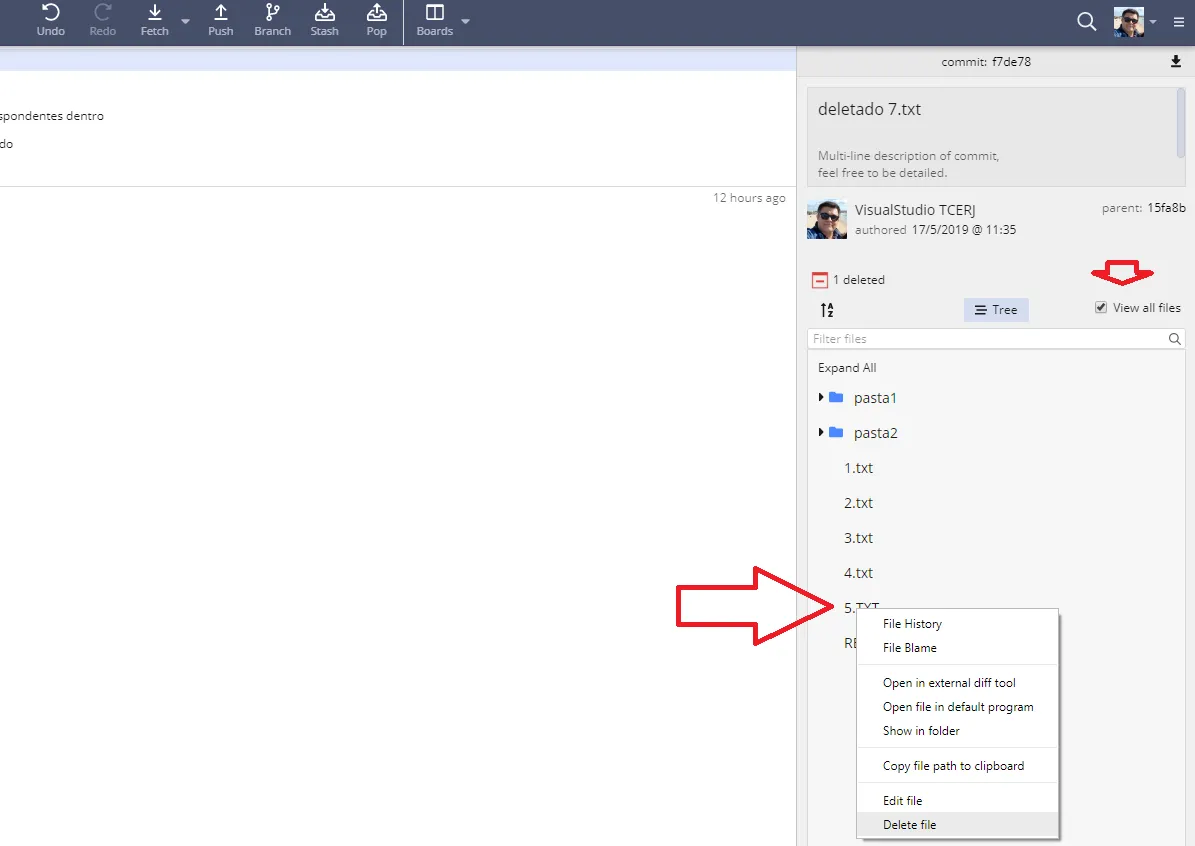
Task: Open search with magnifier icon
Action: click(1087, 21)
